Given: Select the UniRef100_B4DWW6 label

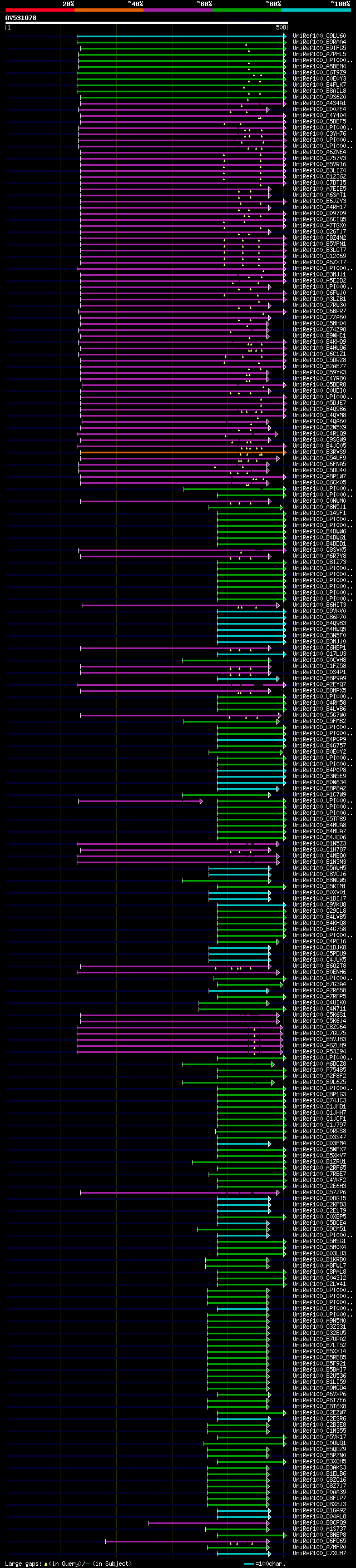Looking at the screenshot, I should pyautogui.click(x=319, y=531).
